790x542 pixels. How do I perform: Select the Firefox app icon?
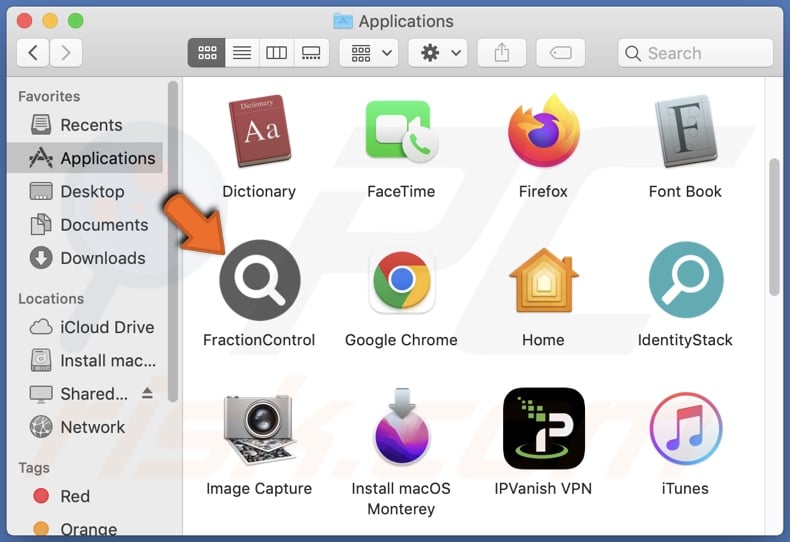pos(544,131)
